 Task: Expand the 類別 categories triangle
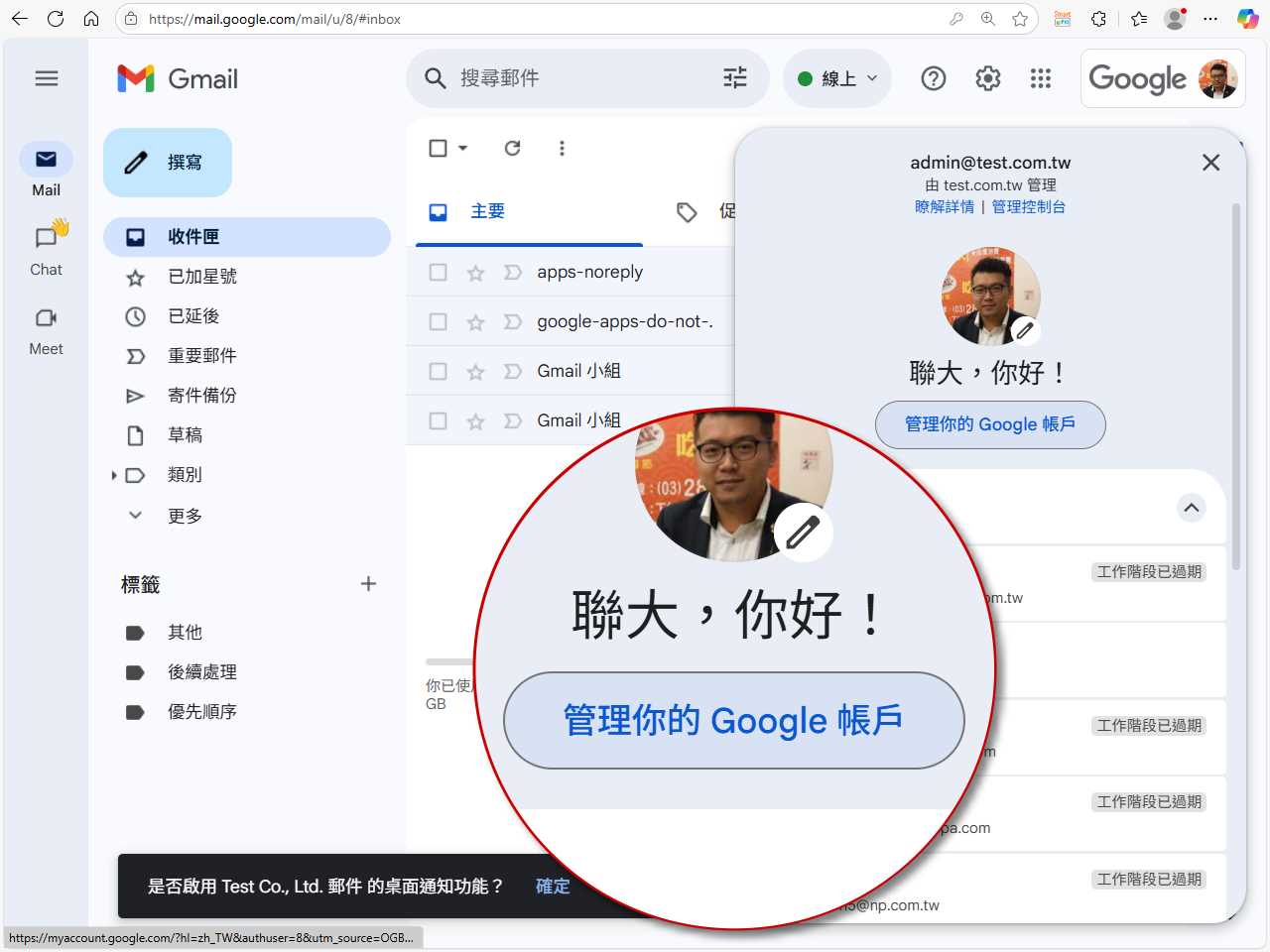pos(114,476)
